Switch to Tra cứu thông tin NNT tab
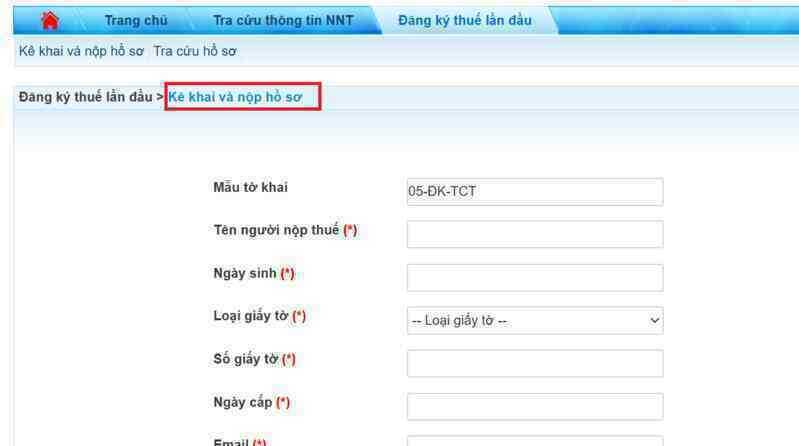Screen dimensions: 799x446 [283, 20]
